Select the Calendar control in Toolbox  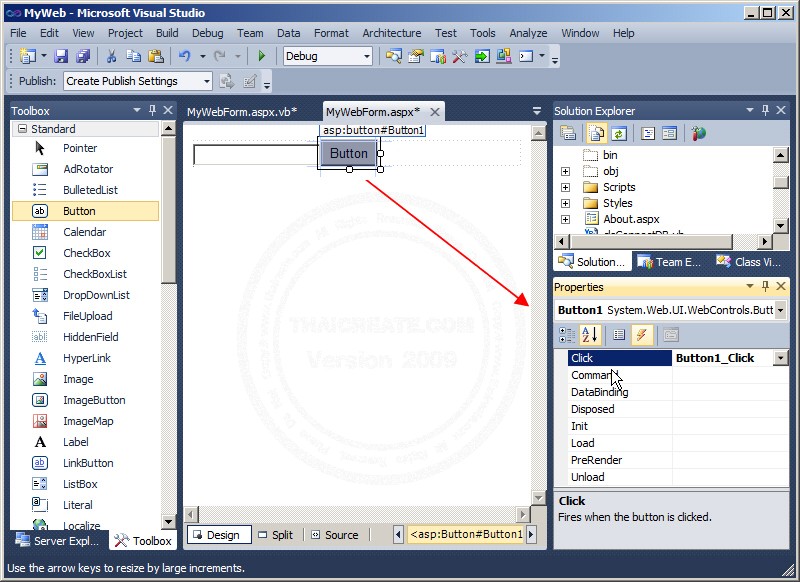point(85,232)
